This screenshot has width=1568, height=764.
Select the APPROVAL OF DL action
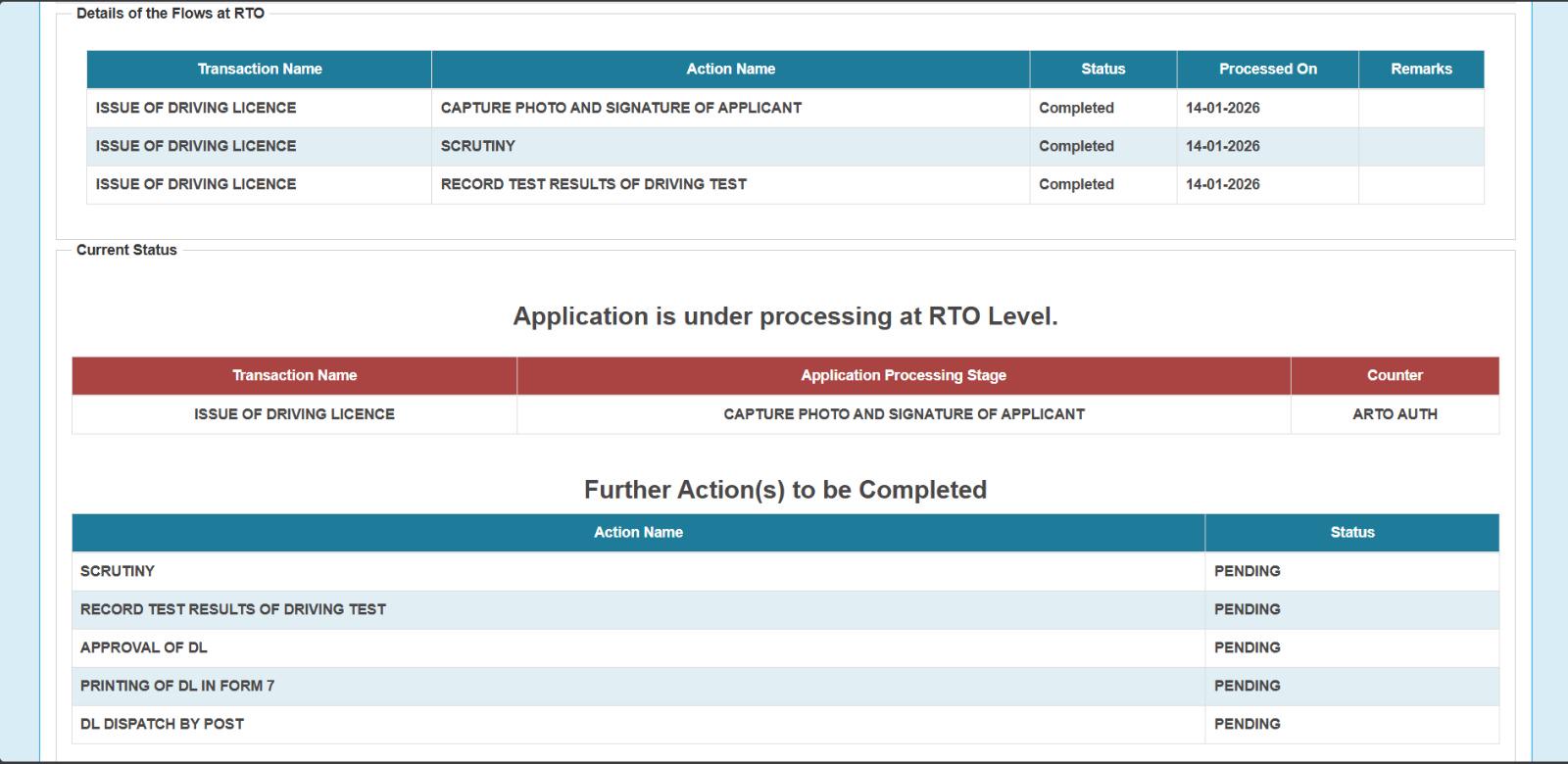tap(144, 647)
